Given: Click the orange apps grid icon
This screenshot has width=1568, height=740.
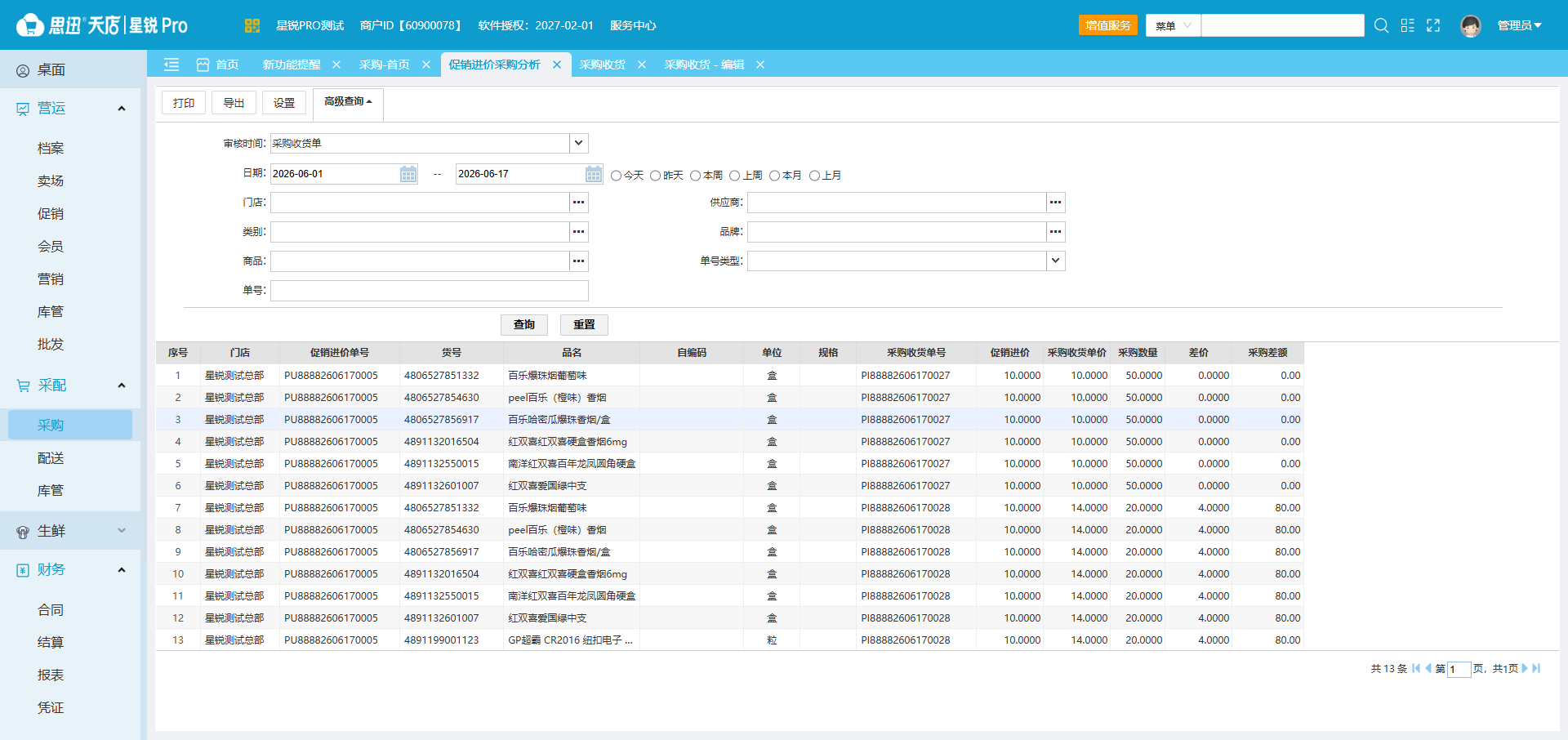Looking at the screenshot, I should click(x=252, y=25).
